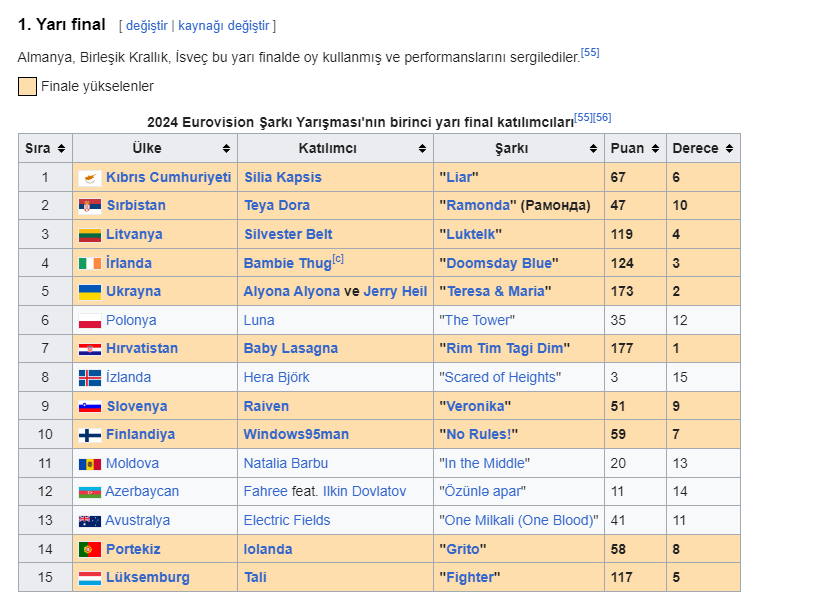The height and width of the screenshot is (613, 817).
Task: Open the "Doomsday Blue" song link
Action: pos(498,263)
